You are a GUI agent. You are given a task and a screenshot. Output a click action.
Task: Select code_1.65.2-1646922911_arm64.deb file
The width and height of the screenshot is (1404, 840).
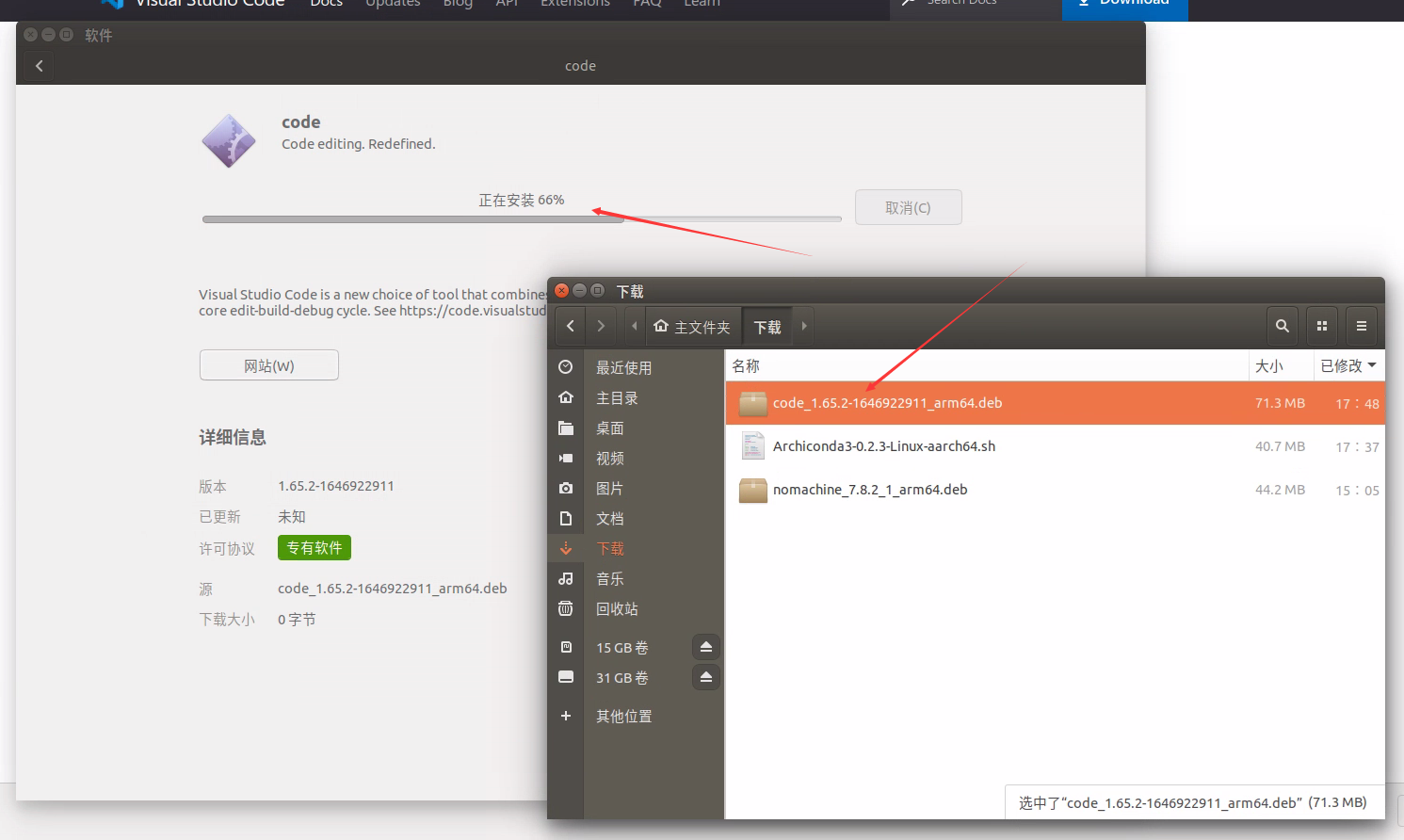[1055, 403]
